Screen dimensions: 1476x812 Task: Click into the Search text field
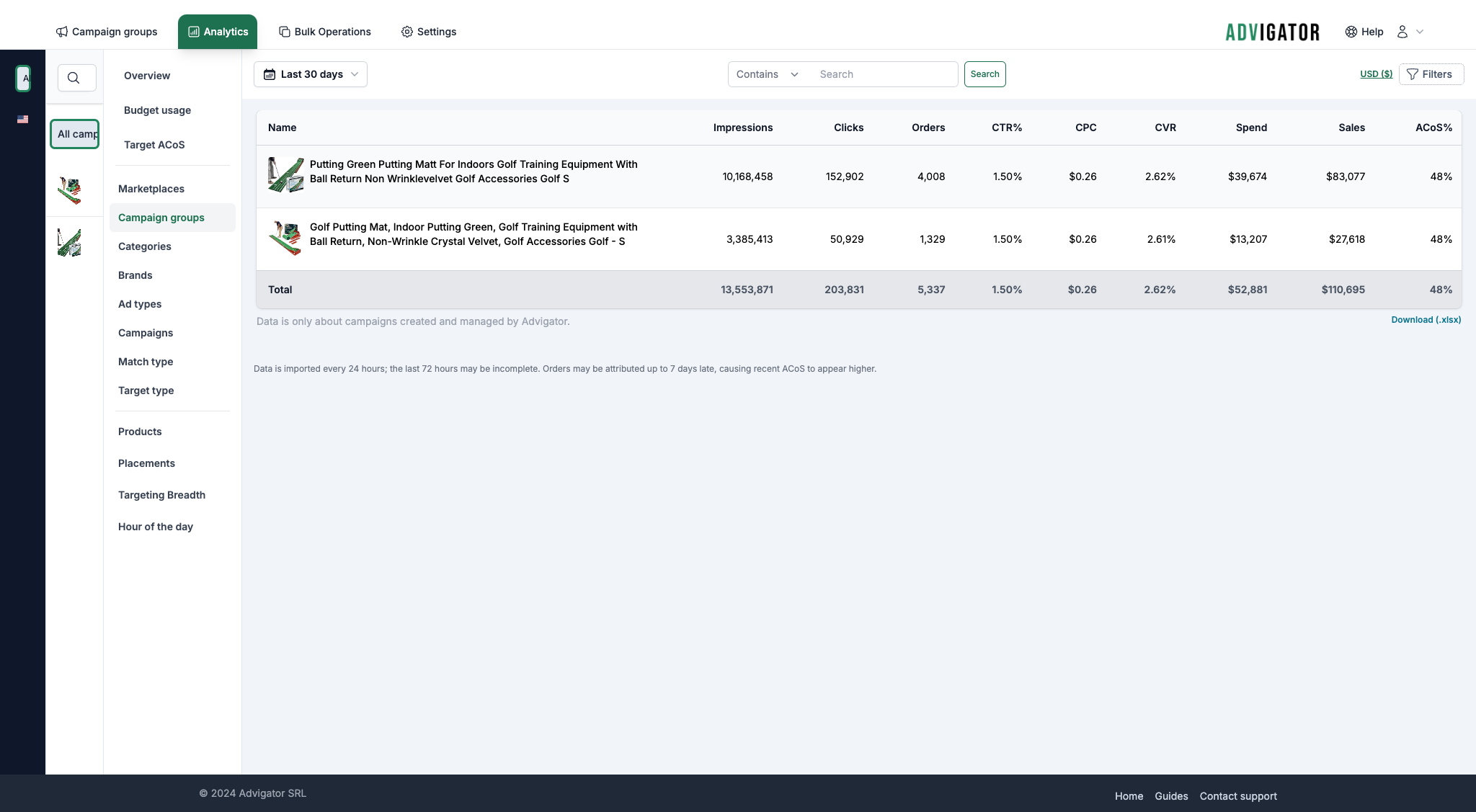coord(885,74)
